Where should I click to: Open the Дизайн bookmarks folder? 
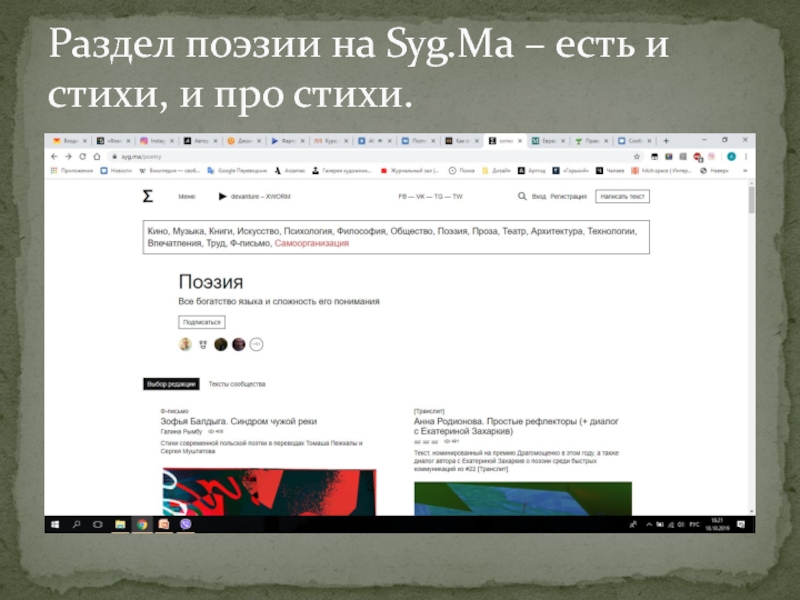tap(496, 171)
